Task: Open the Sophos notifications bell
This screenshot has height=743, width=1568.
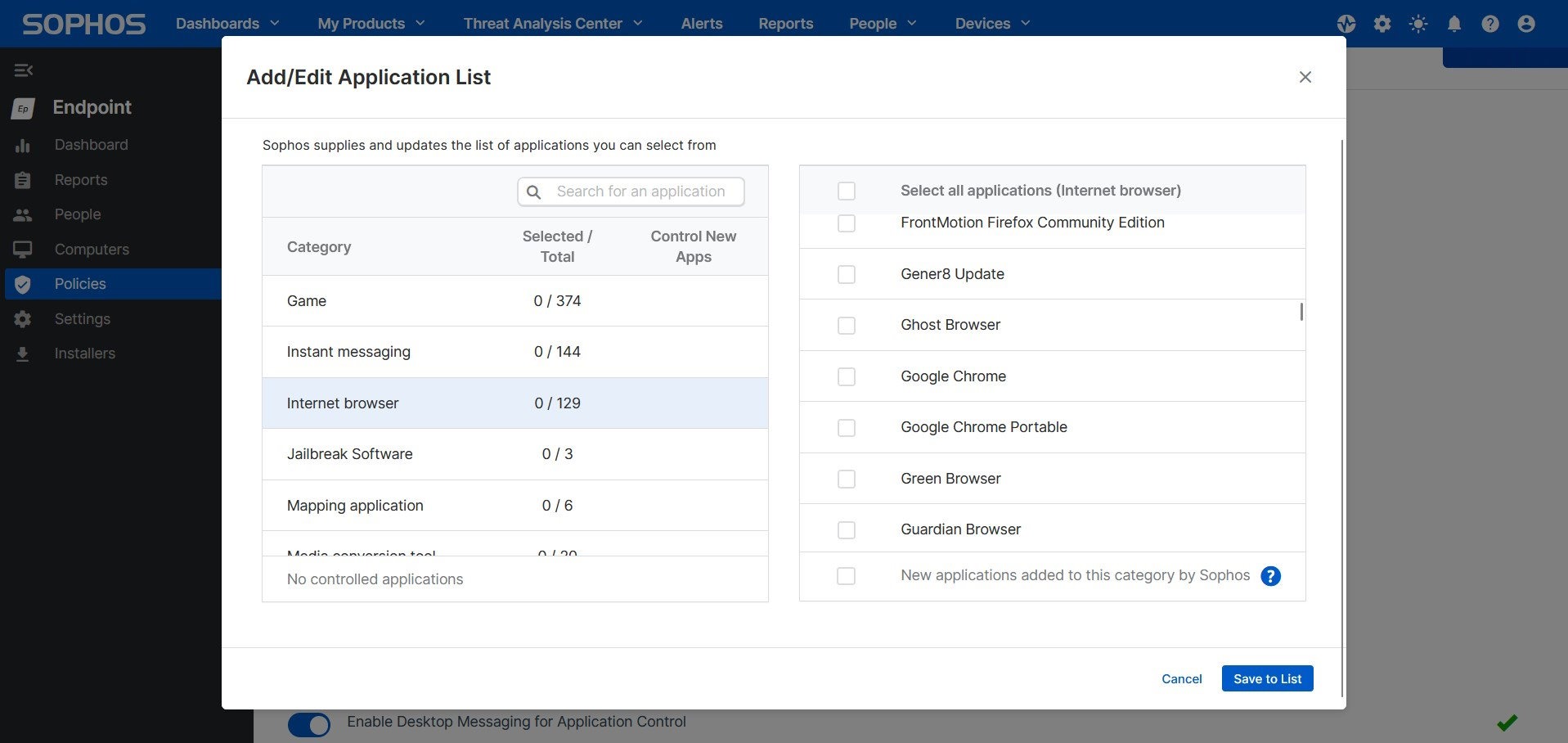Action: (x=1453, y=24)
